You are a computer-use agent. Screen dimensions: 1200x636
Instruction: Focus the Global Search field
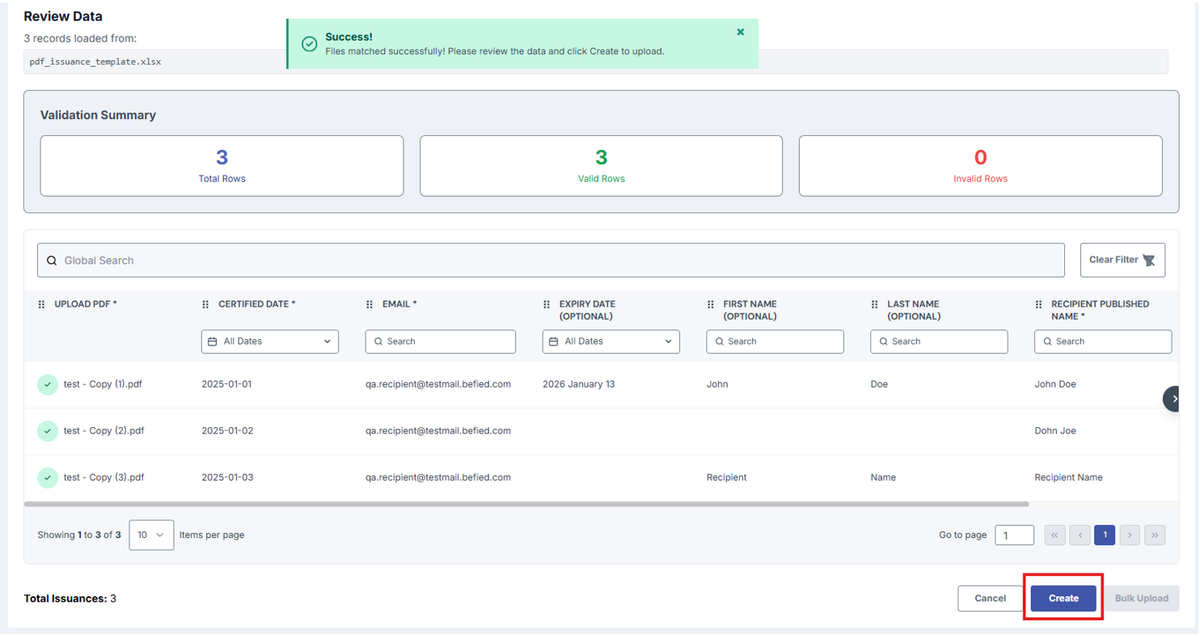pyautogui.click(x=551, y=260)
